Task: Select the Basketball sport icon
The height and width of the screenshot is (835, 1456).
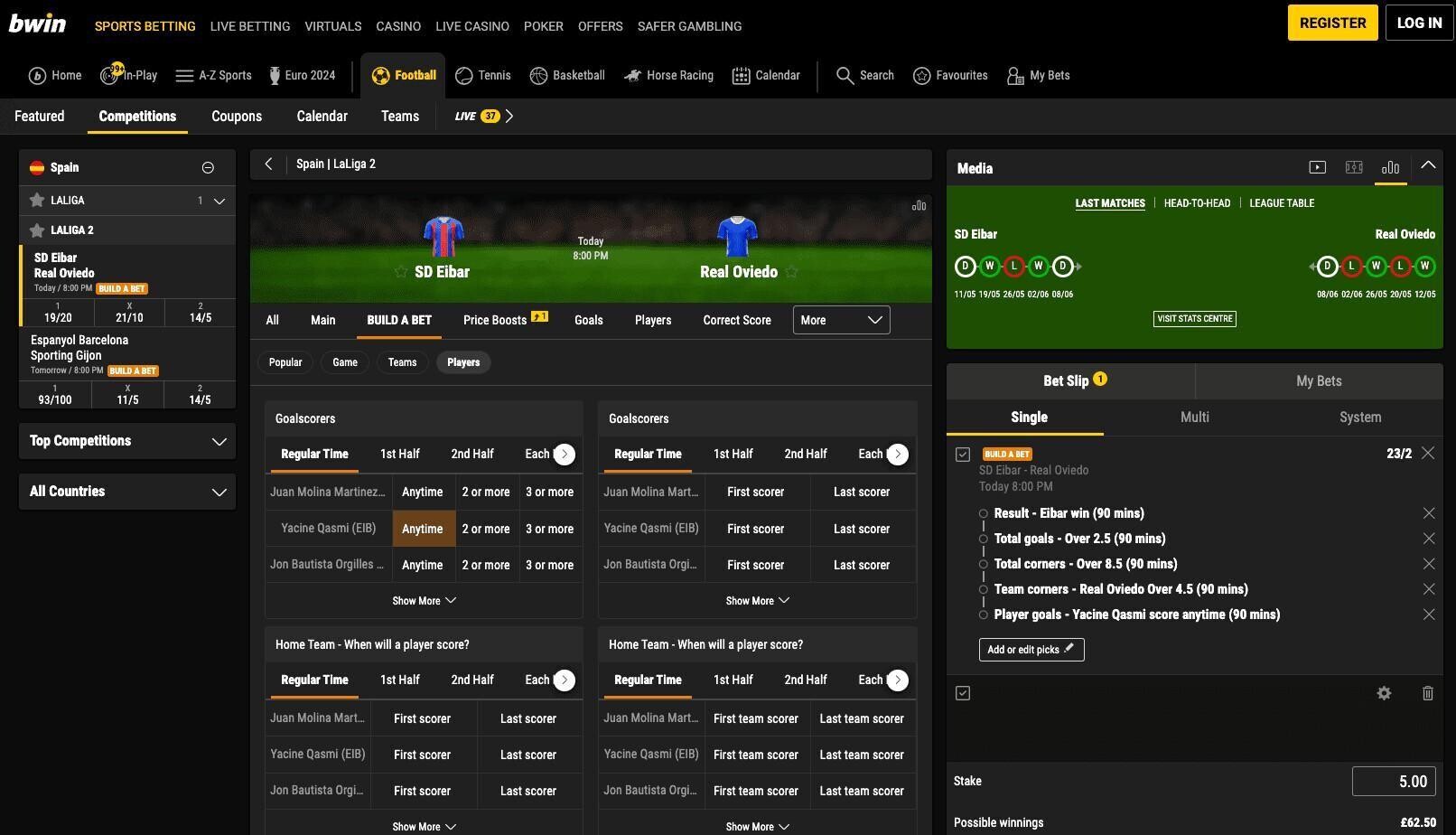Action: coord(567,76)
